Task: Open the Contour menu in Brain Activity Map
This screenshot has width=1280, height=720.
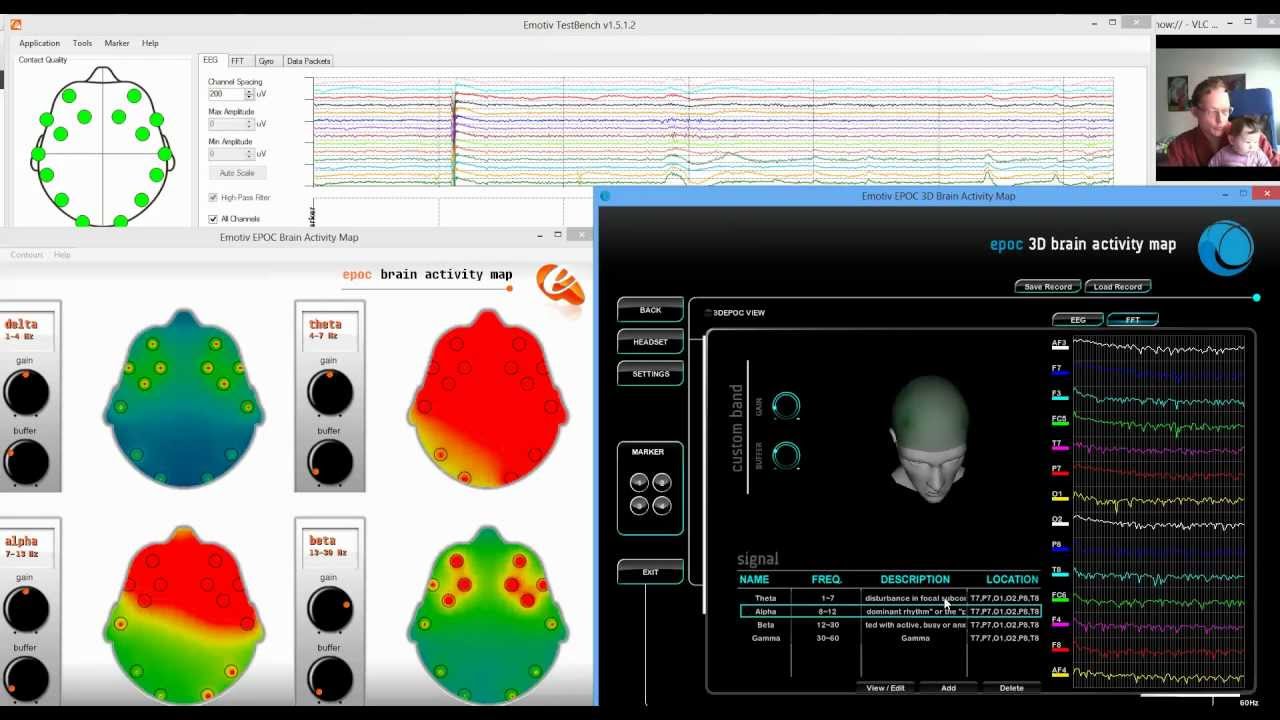Action: [27, 255]
